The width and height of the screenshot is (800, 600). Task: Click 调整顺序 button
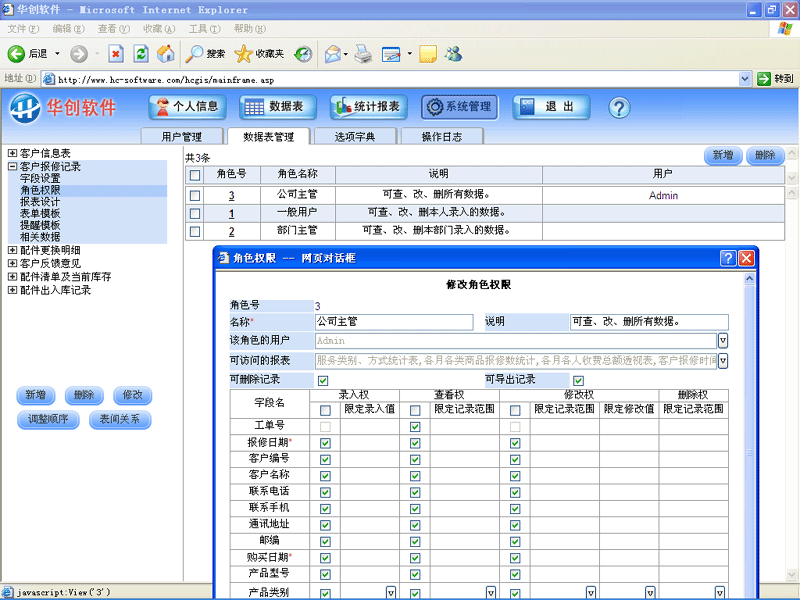tap(48, 419)
